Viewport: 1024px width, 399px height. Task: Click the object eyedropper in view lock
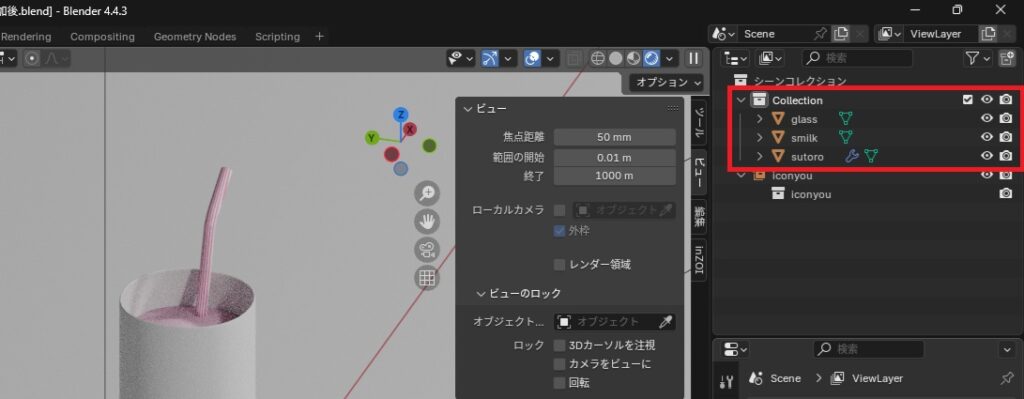665,322
